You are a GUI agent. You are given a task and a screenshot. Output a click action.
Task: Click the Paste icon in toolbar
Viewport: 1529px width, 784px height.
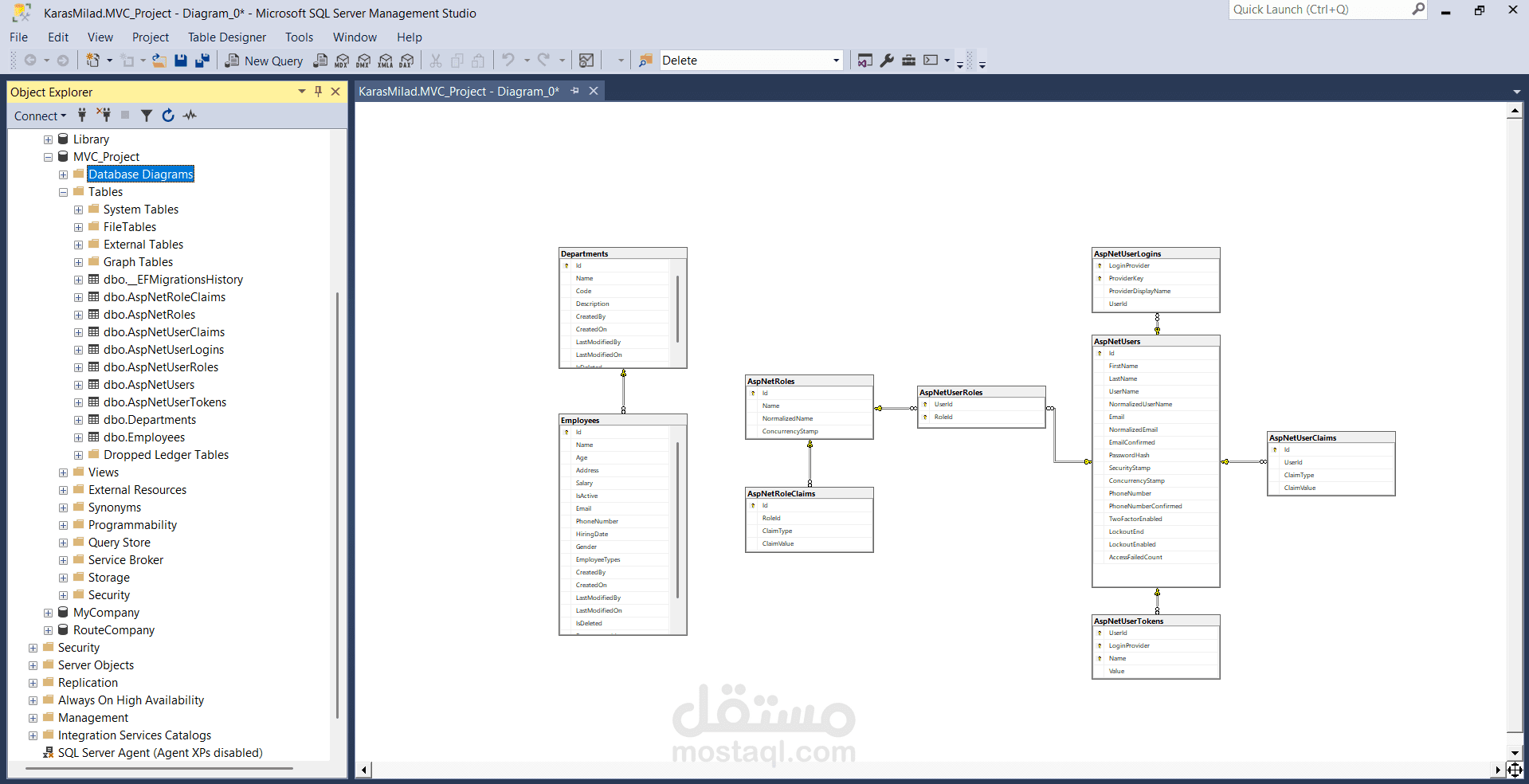point(478,61)
